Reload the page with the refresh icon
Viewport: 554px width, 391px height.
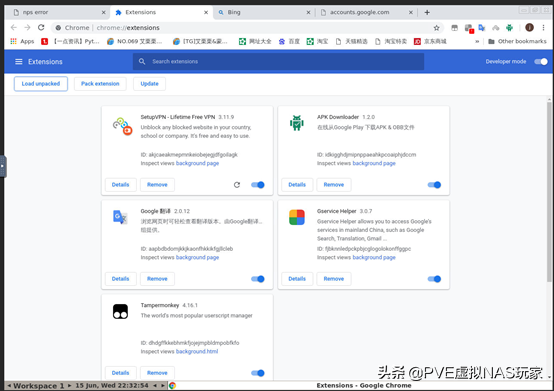(41, 28)
